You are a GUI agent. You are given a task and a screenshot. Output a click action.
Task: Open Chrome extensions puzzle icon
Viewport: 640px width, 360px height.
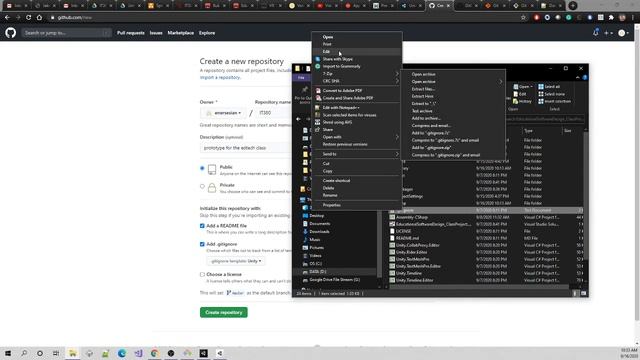coord(611,18)
